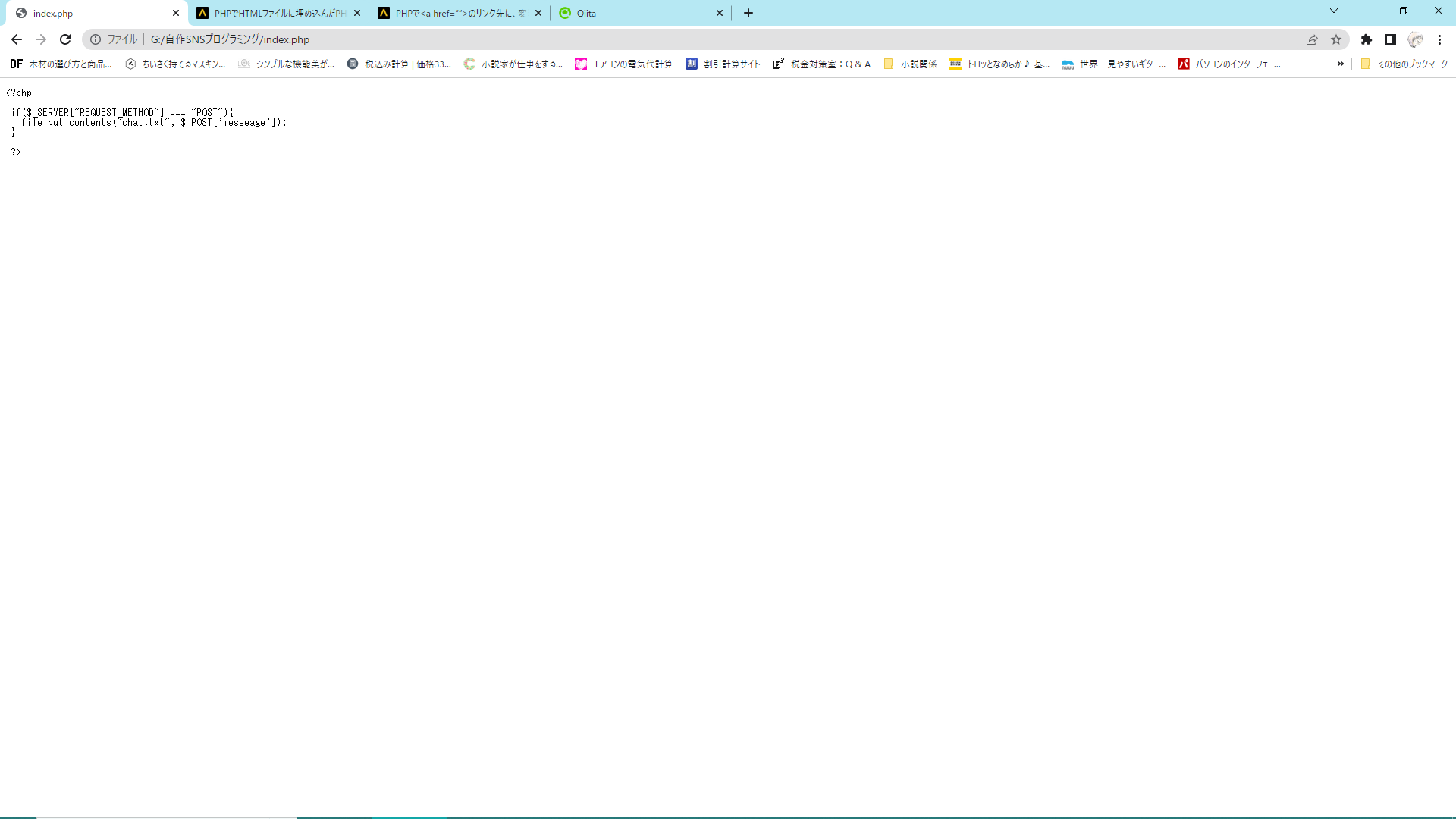Image resolution: width=1456 pixels, height=819 pixels.
Task: Toggle the bookmark star for this page
Action: coord(1336,39)
